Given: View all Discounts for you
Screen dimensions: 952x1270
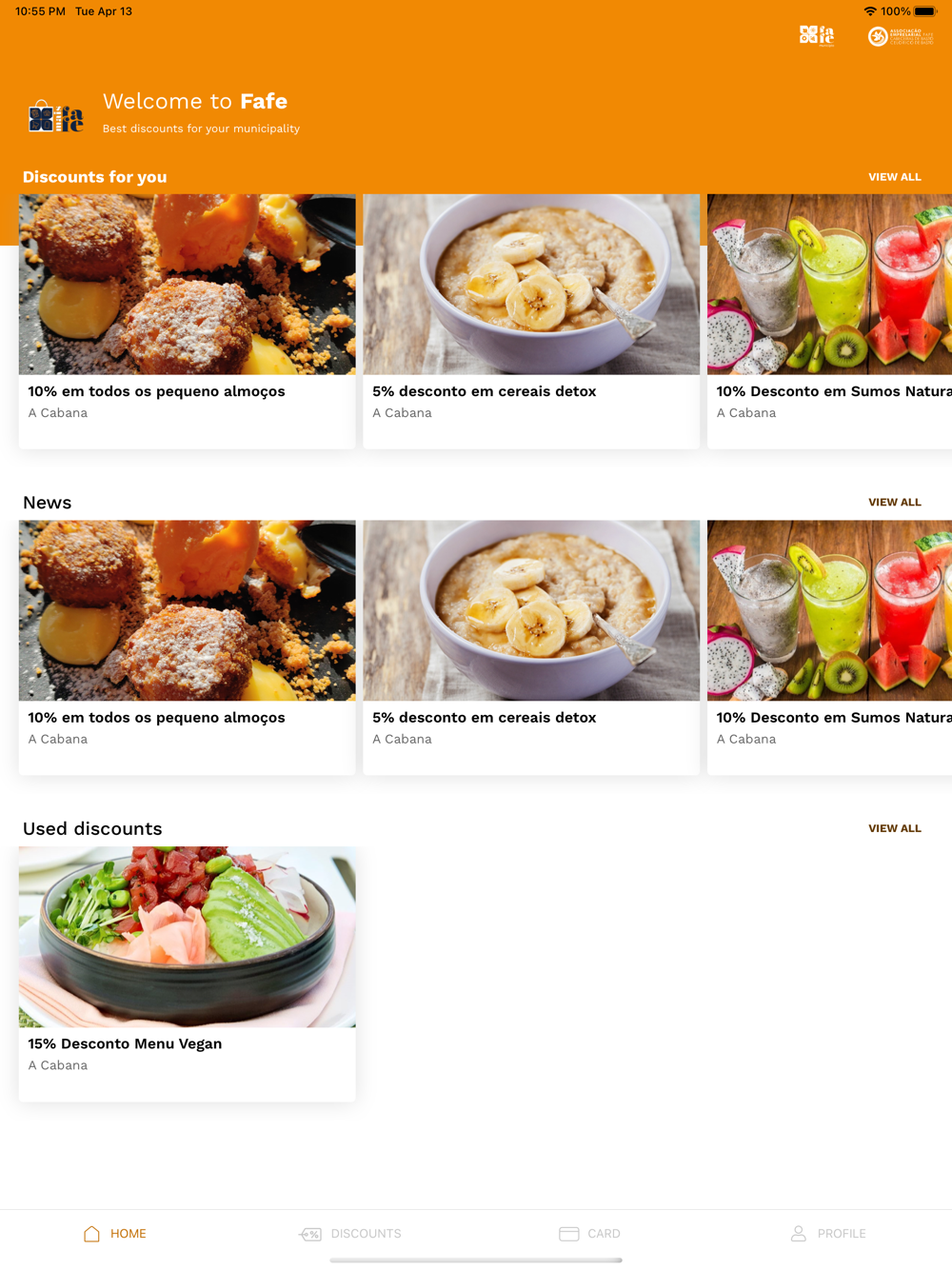Looking at the screenshot, I should (x=895, y=177).
